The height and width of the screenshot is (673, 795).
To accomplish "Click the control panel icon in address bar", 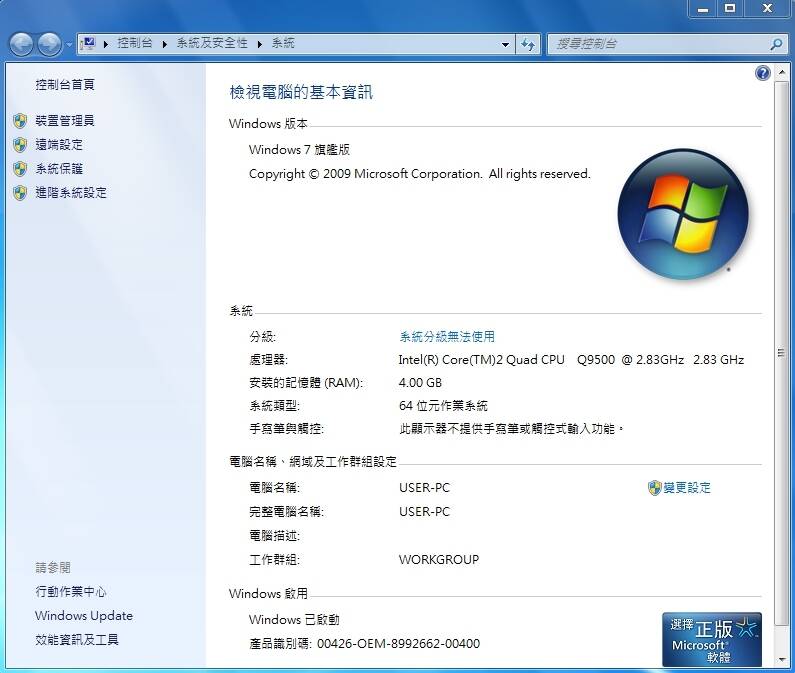I will (89, 44).
